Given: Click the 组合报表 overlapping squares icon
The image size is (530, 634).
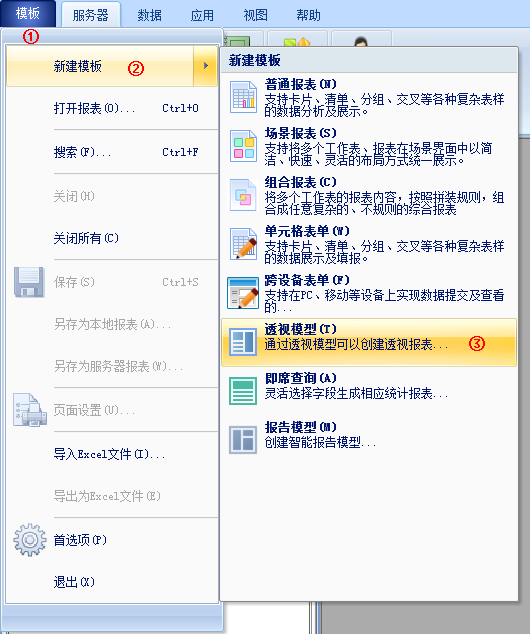Looking at the screenshot, I should pos(243,195).
